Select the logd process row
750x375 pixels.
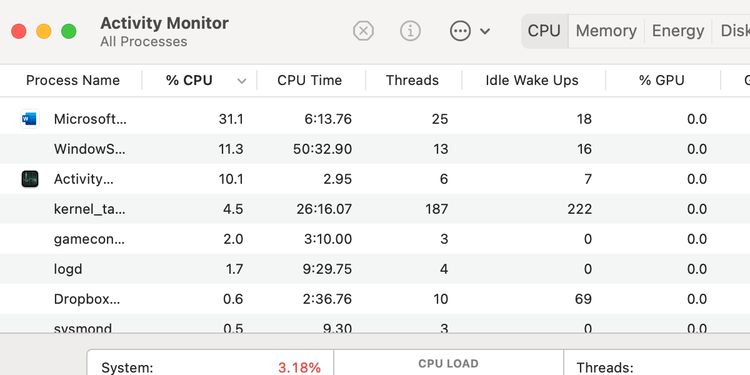tap(375, 269)
